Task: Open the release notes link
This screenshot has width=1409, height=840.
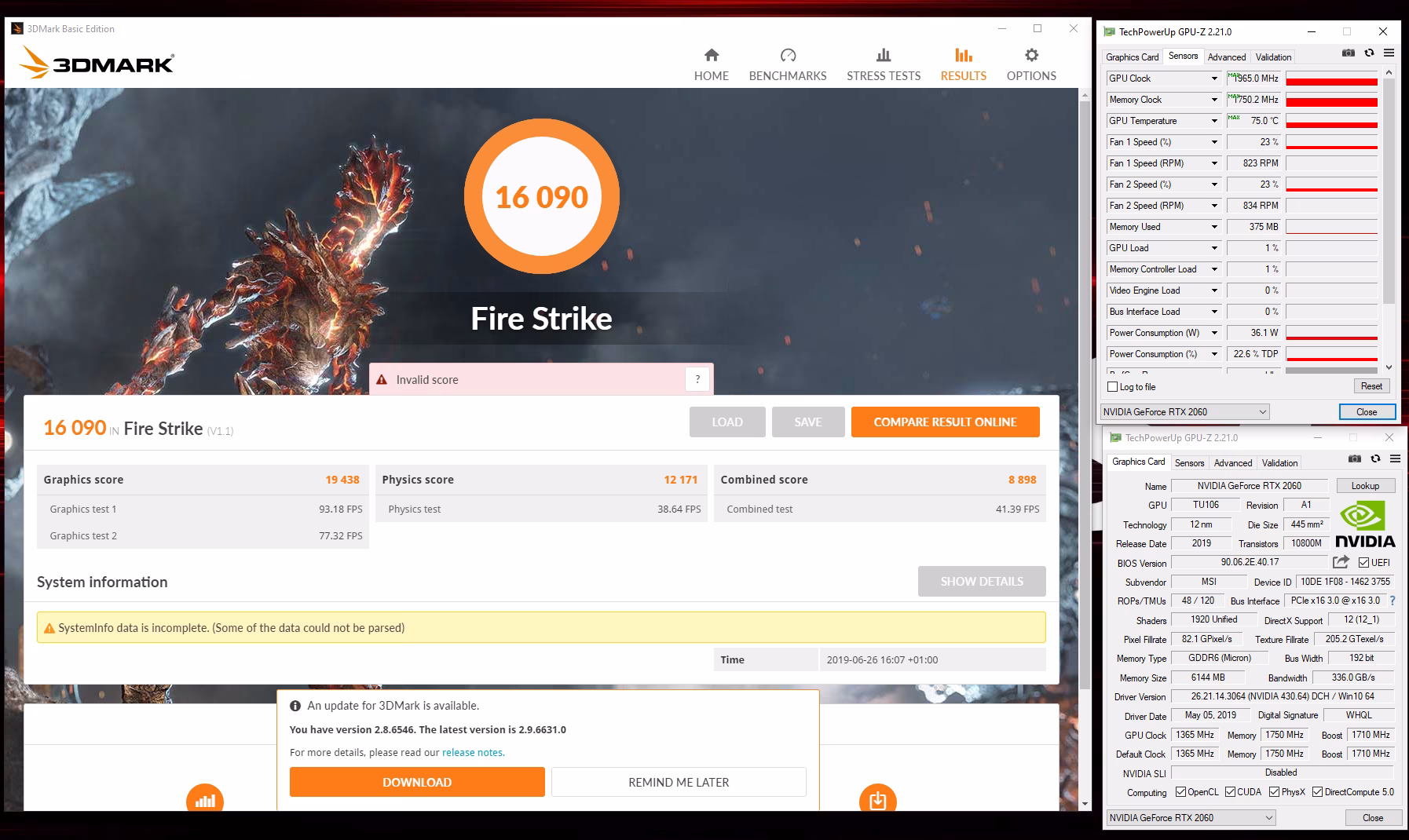Action: coord(472,752)
